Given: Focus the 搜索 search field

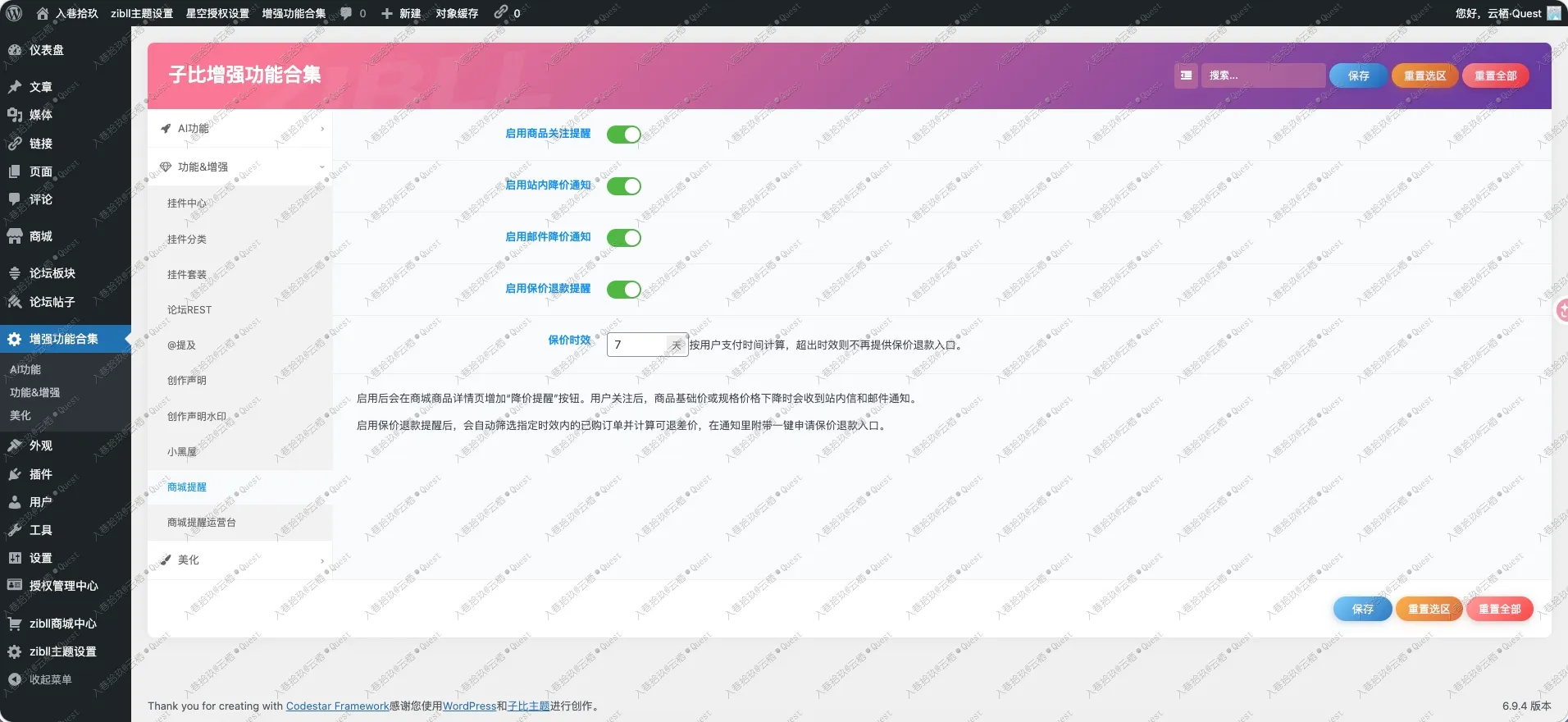Looking at the screenshot, I should pyautogui.click(x=1264, y=75).
